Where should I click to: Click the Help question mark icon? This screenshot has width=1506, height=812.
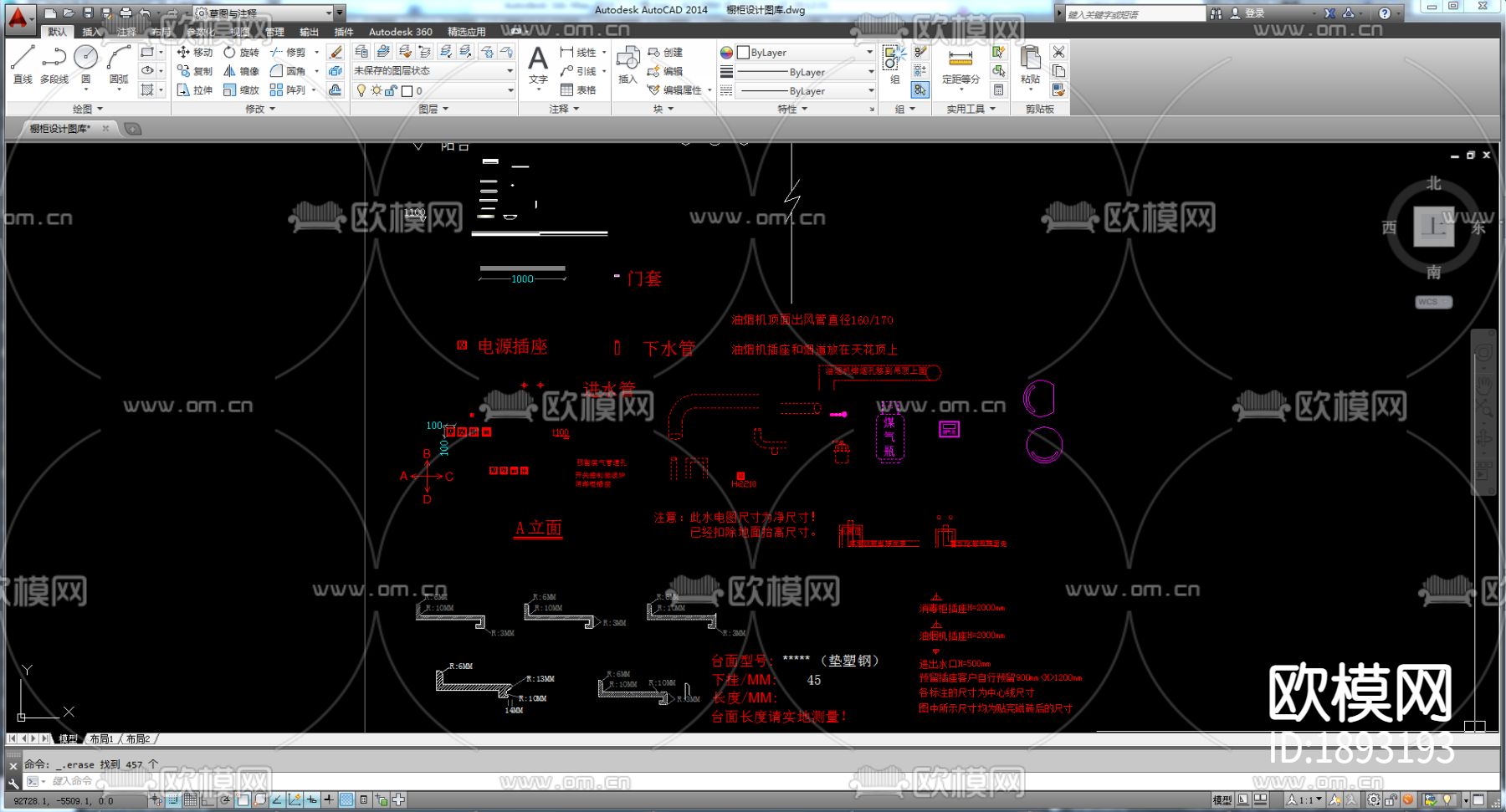(x=1385, y=13)
